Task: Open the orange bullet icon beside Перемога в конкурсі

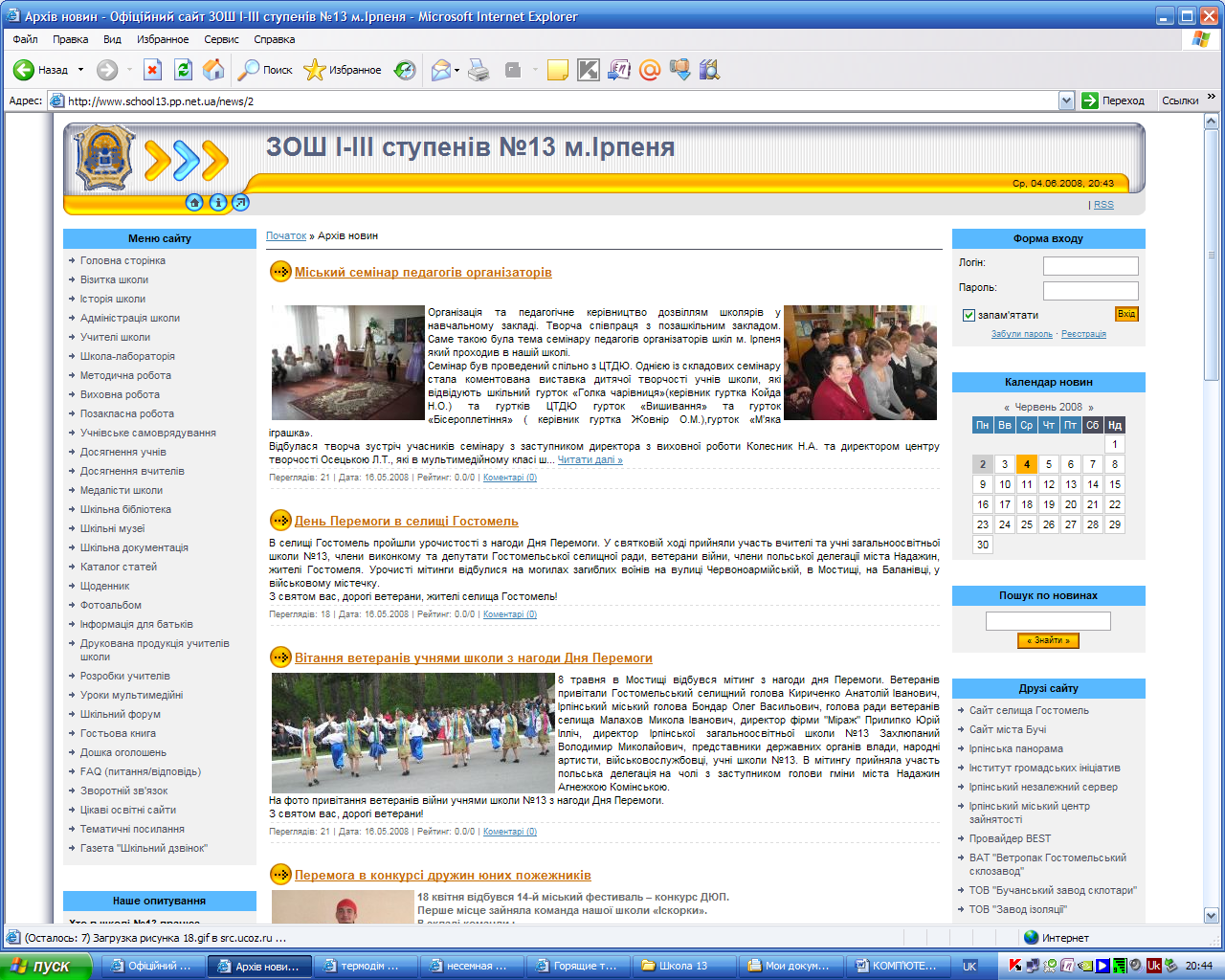Action: click(x=280, y=874)
